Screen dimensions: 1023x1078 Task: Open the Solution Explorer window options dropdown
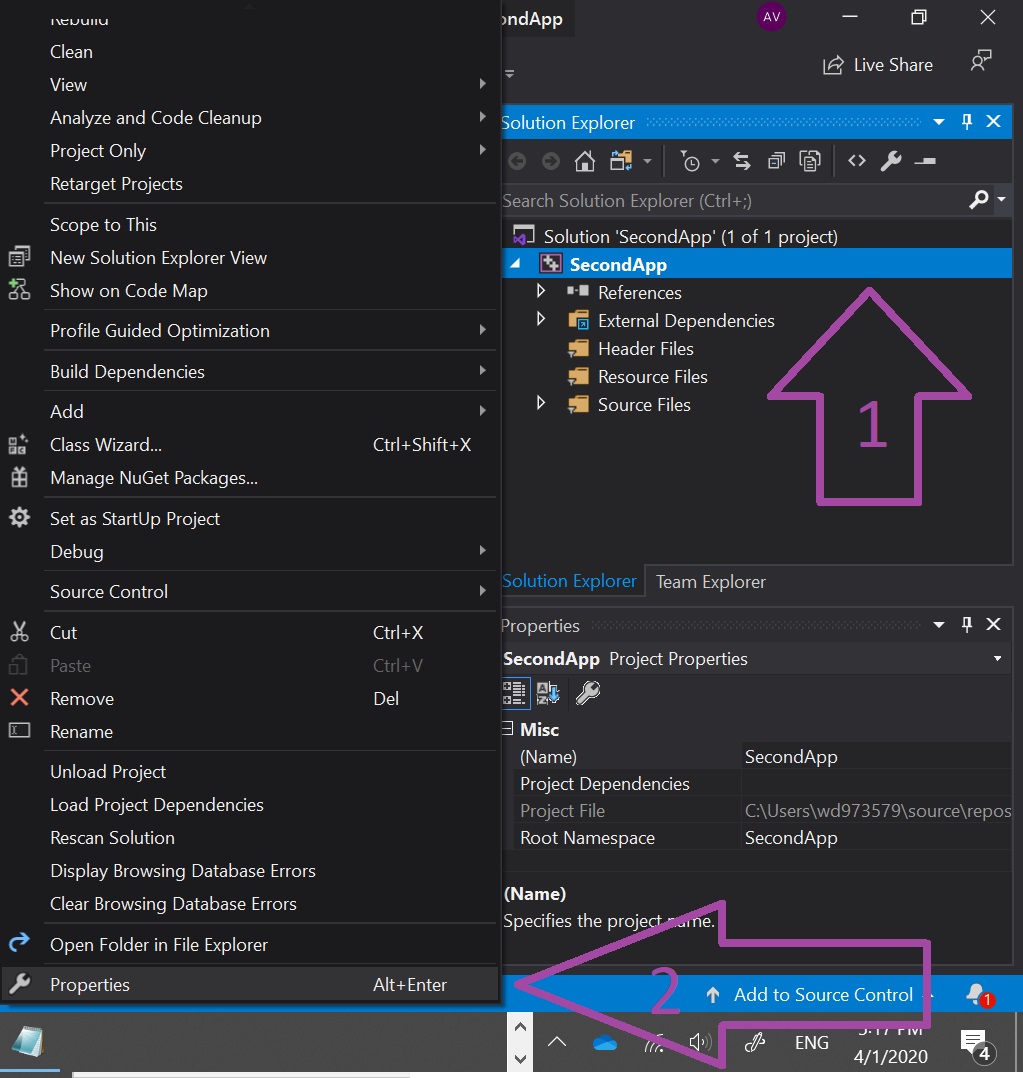pos(938,122)
